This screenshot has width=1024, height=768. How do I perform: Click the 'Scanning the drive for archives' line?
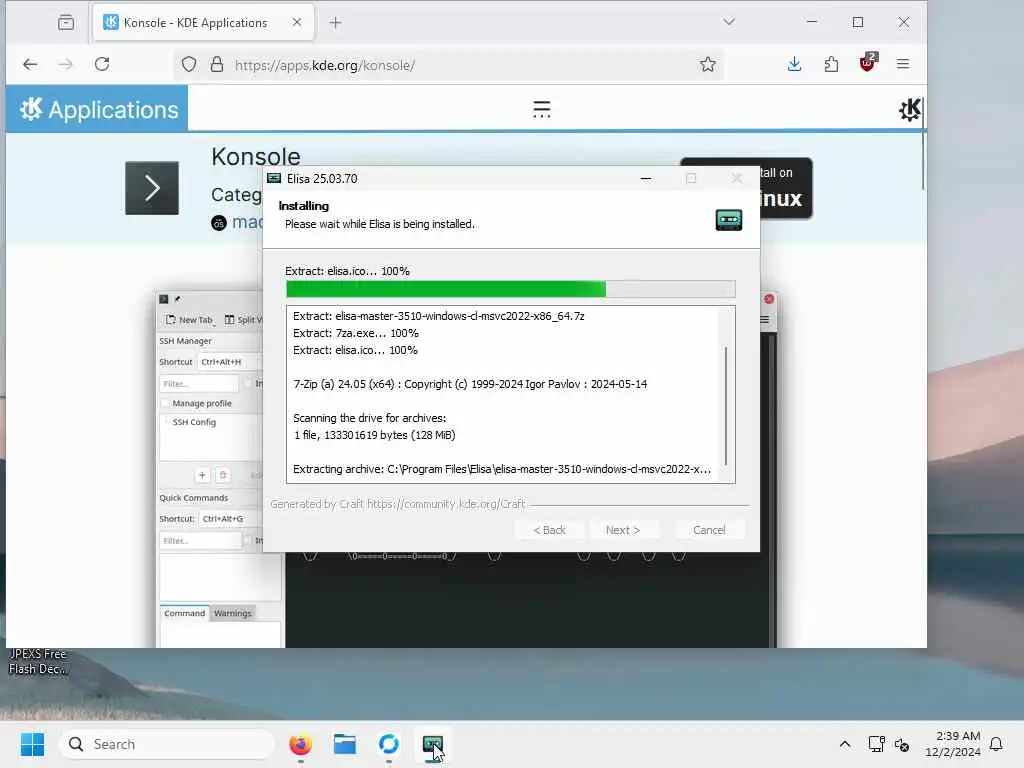point(370,418)
